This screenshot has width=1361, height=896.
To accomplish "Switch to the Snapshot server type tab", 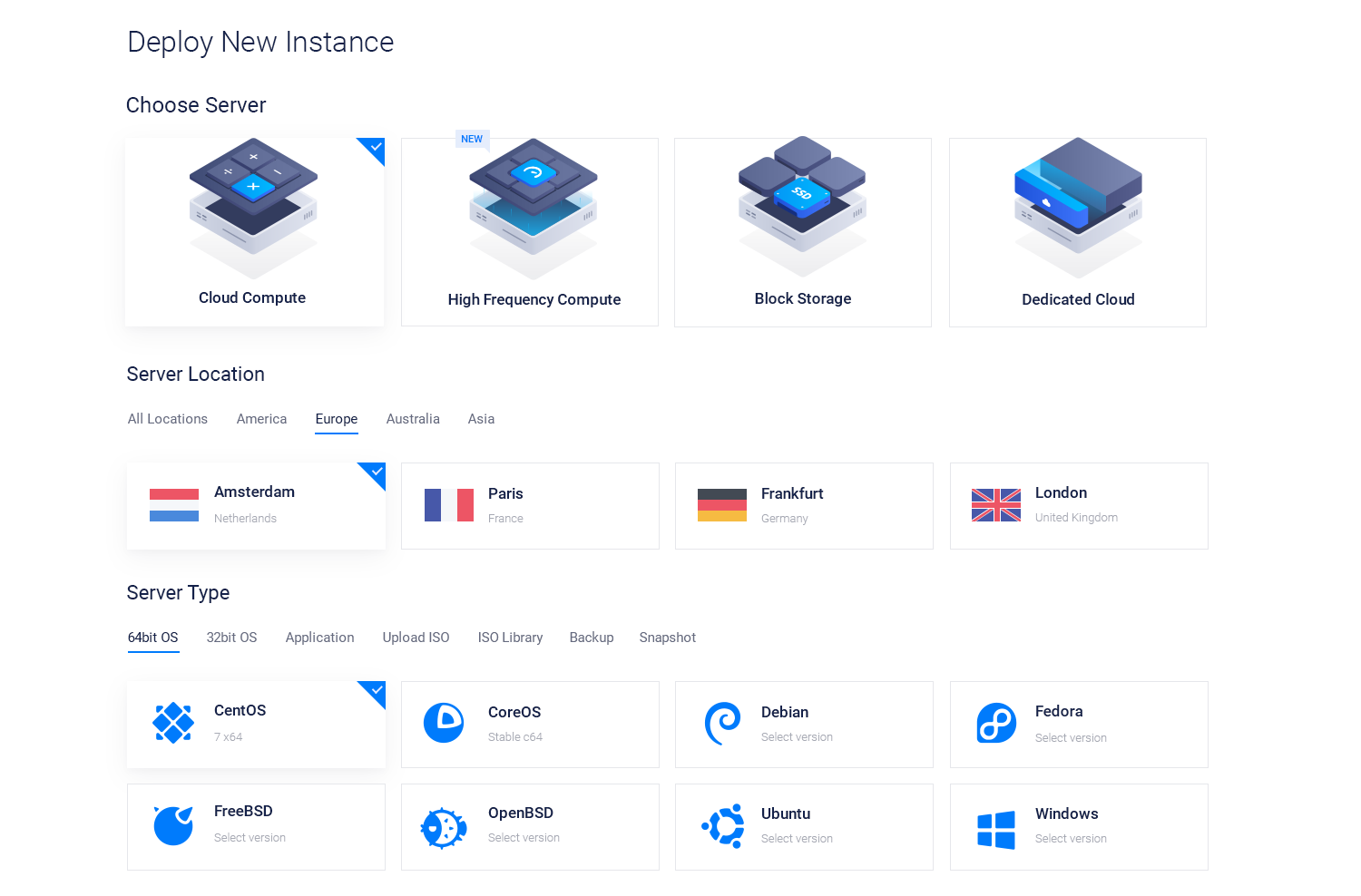I will pyautogui.click(x=667, y=638).
